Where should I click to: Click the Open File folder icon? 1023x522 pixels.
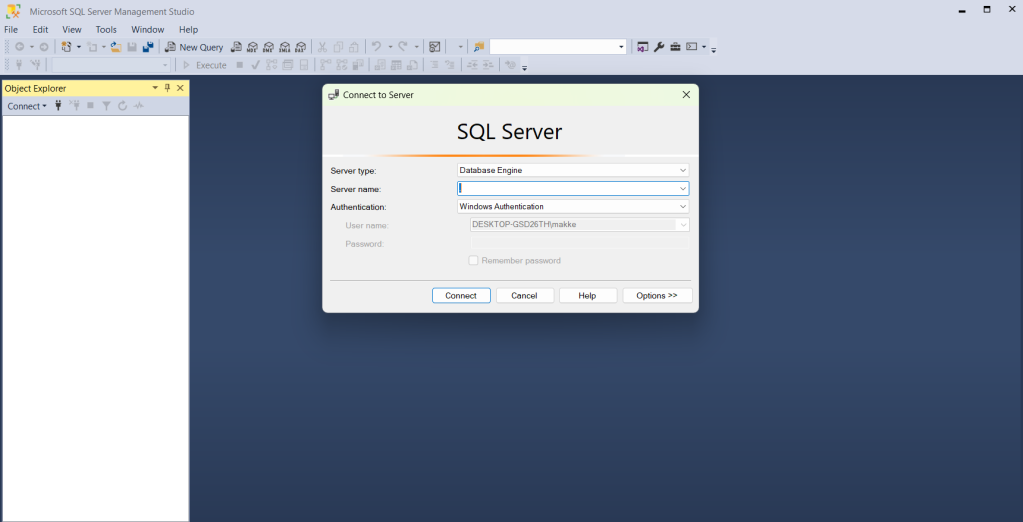tap(116, 47)
